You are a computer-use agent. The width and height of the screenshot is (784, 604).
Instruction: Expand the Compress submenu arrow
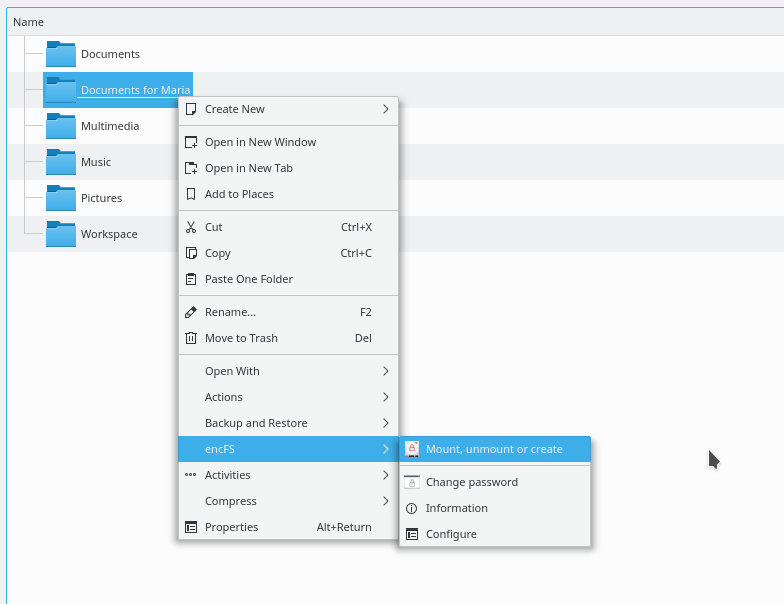tap(386, 501)
